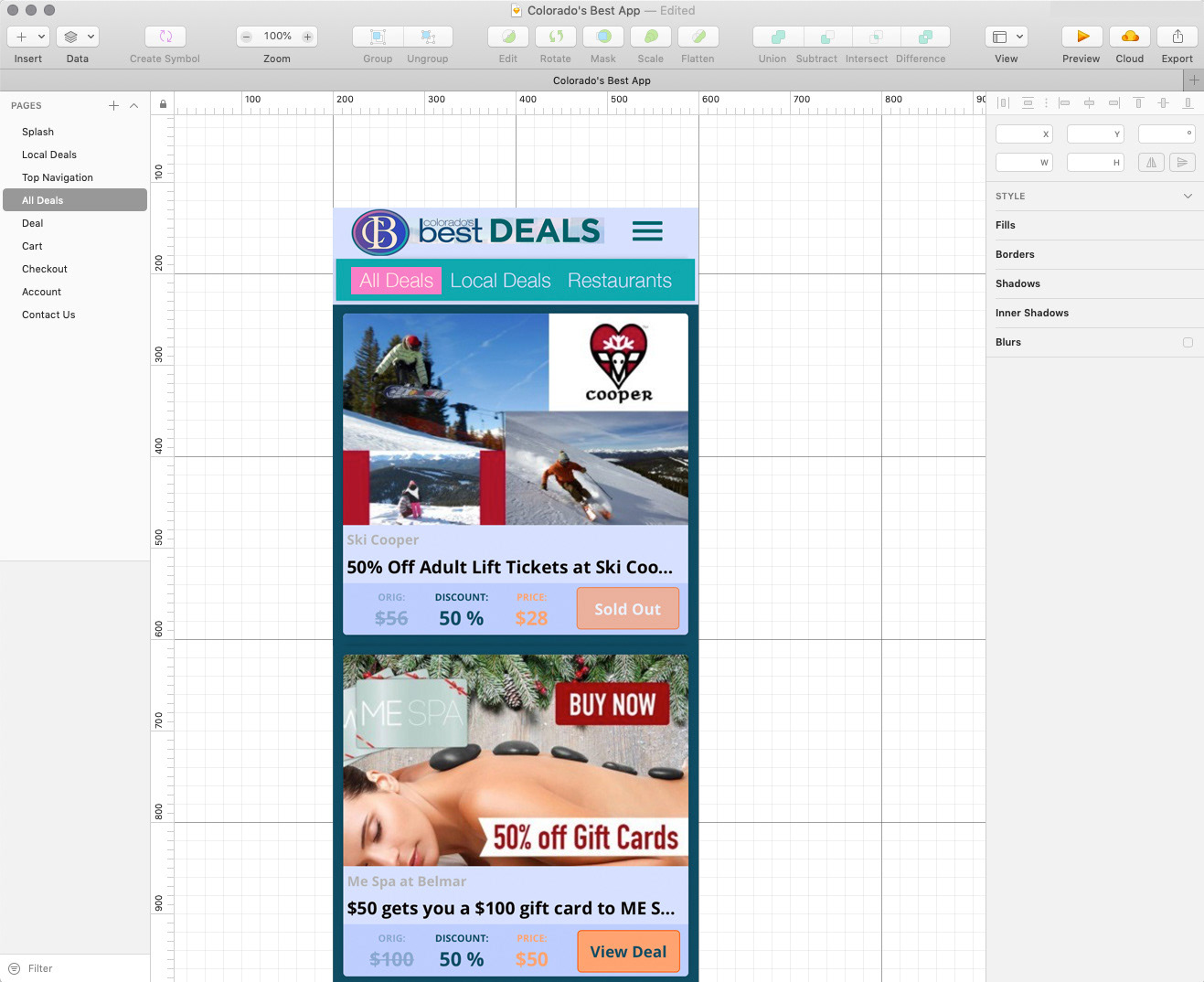1204x982 pixels.
Task: Open the View dropdown in toolbar
Action: coord(1007,37)
